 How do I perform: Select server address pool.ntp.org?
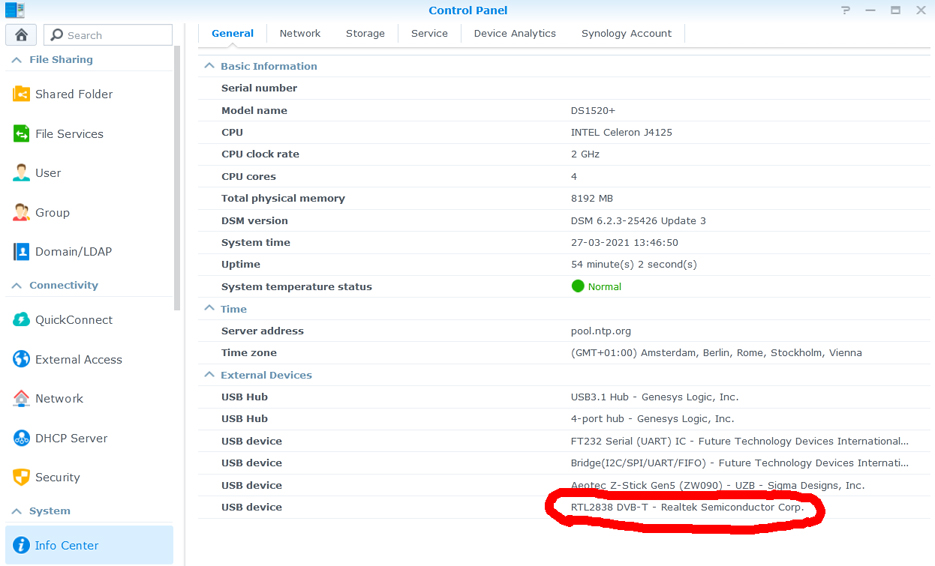[600, 331]
